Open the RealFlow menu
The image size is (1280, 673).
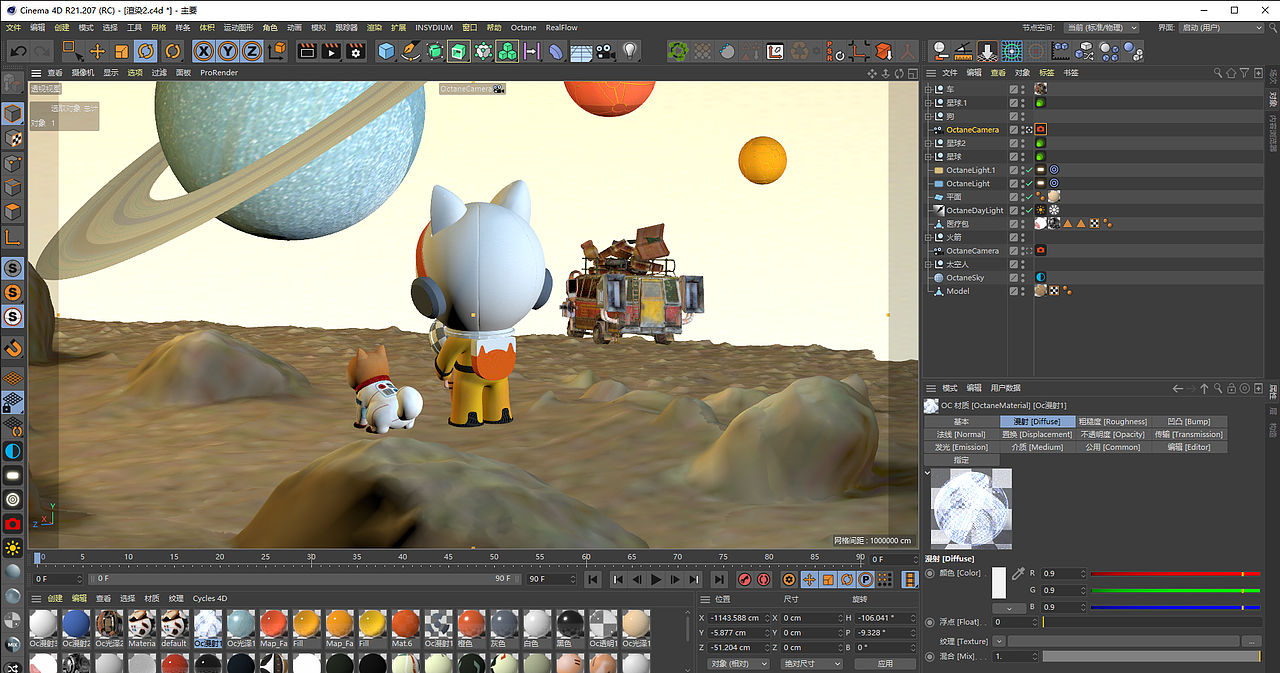(x=561, y=28)
